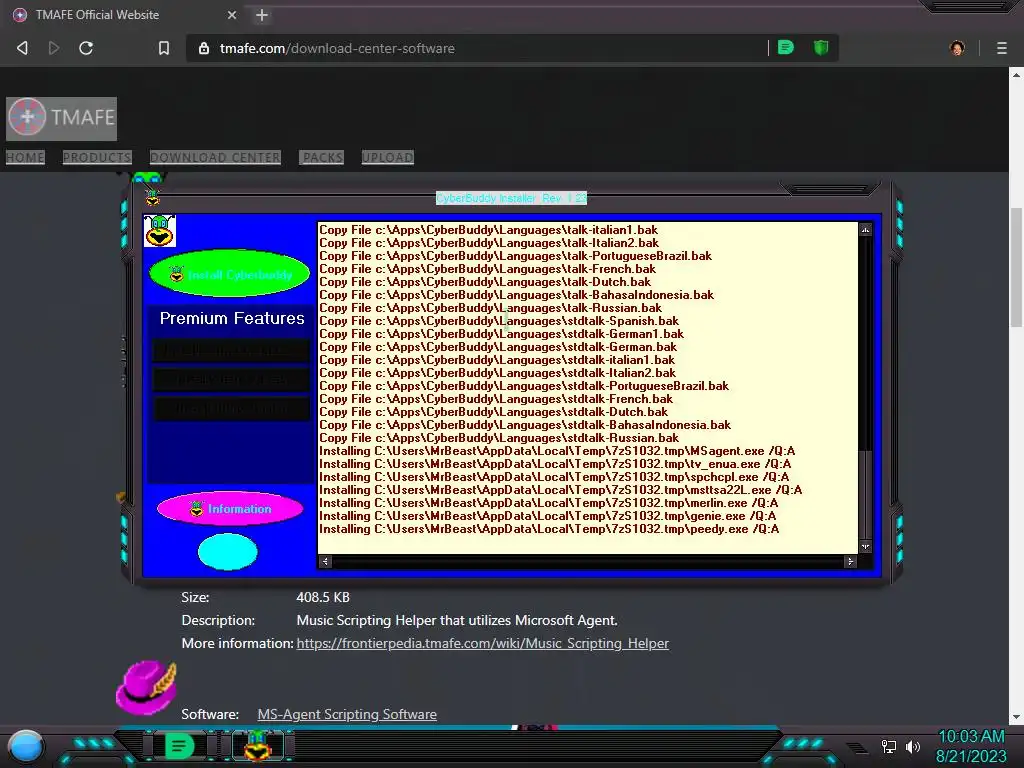Click the Music Scripting Helper description text

pos(457,620)
